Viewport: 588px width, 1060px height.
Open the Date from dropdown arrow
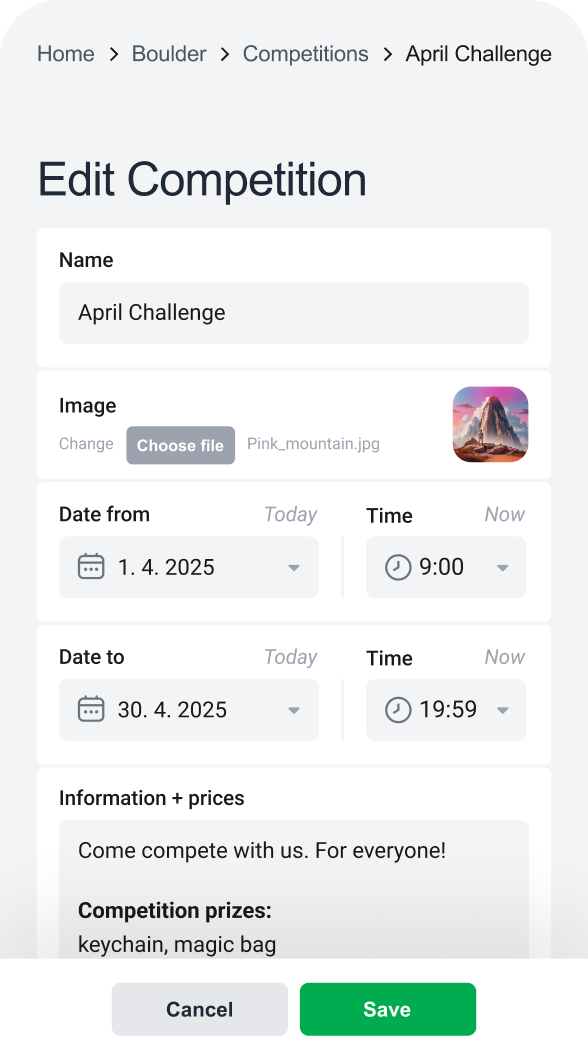294,568
